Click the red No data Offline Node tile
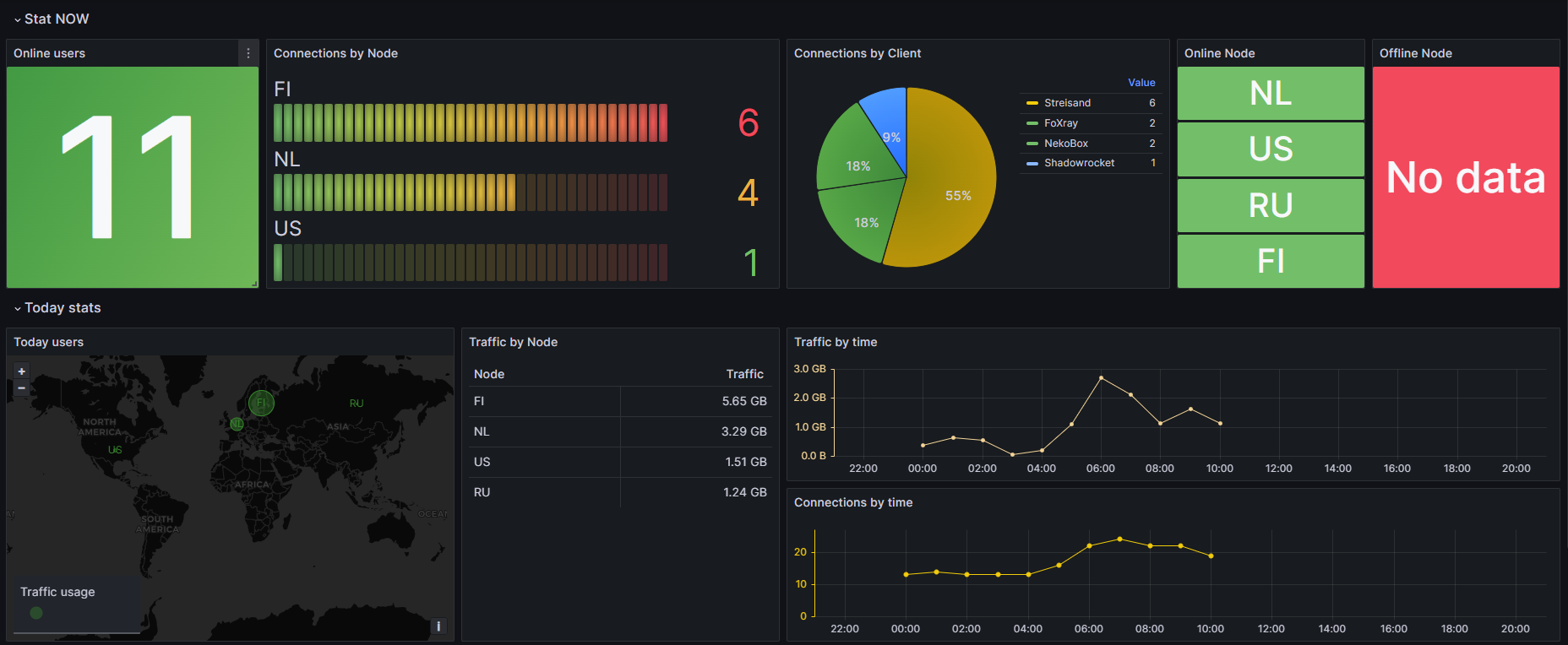Viewport: 1568px width, 645px height. tap(1466, 177)
